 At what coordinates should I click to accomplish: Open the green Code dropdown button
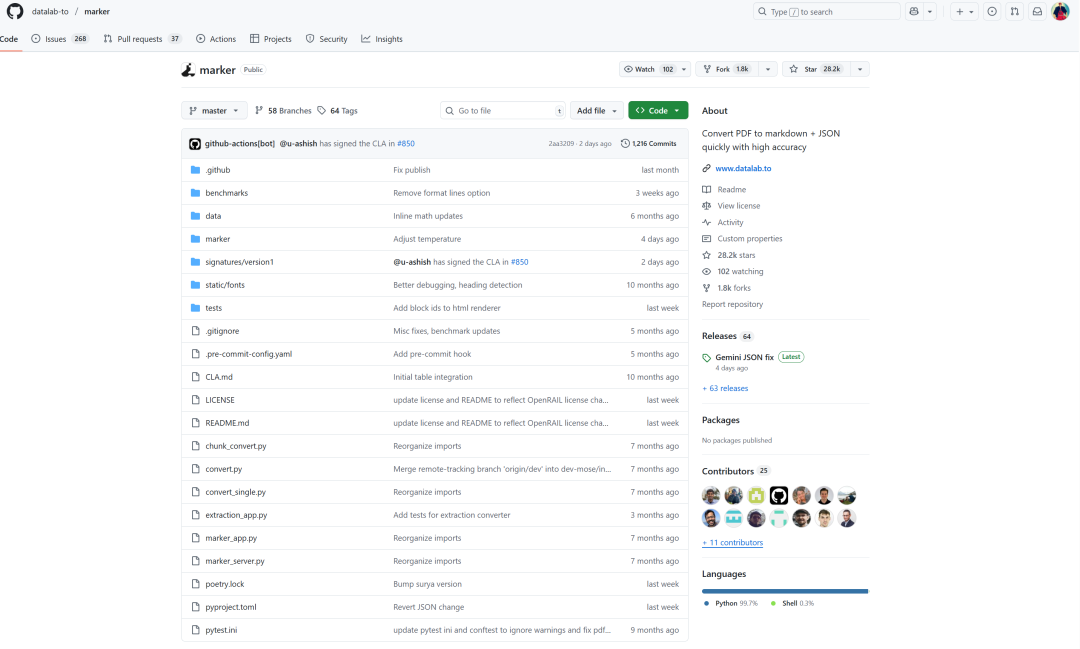coord(658,110)
